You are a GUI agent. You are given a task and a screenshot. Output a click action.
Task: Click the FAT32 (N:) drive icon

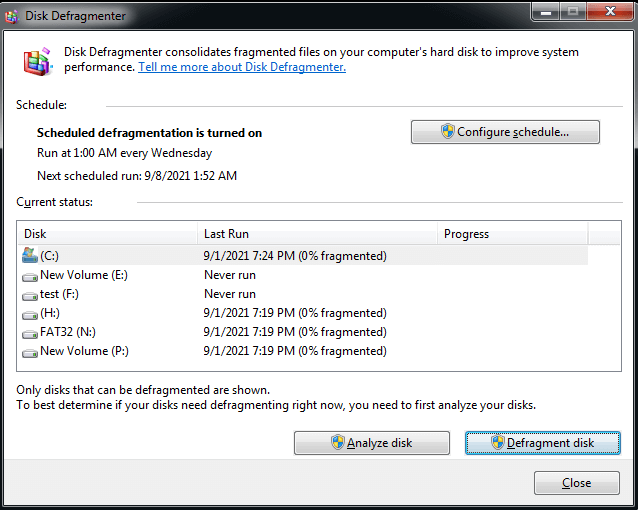click(29, 332)
